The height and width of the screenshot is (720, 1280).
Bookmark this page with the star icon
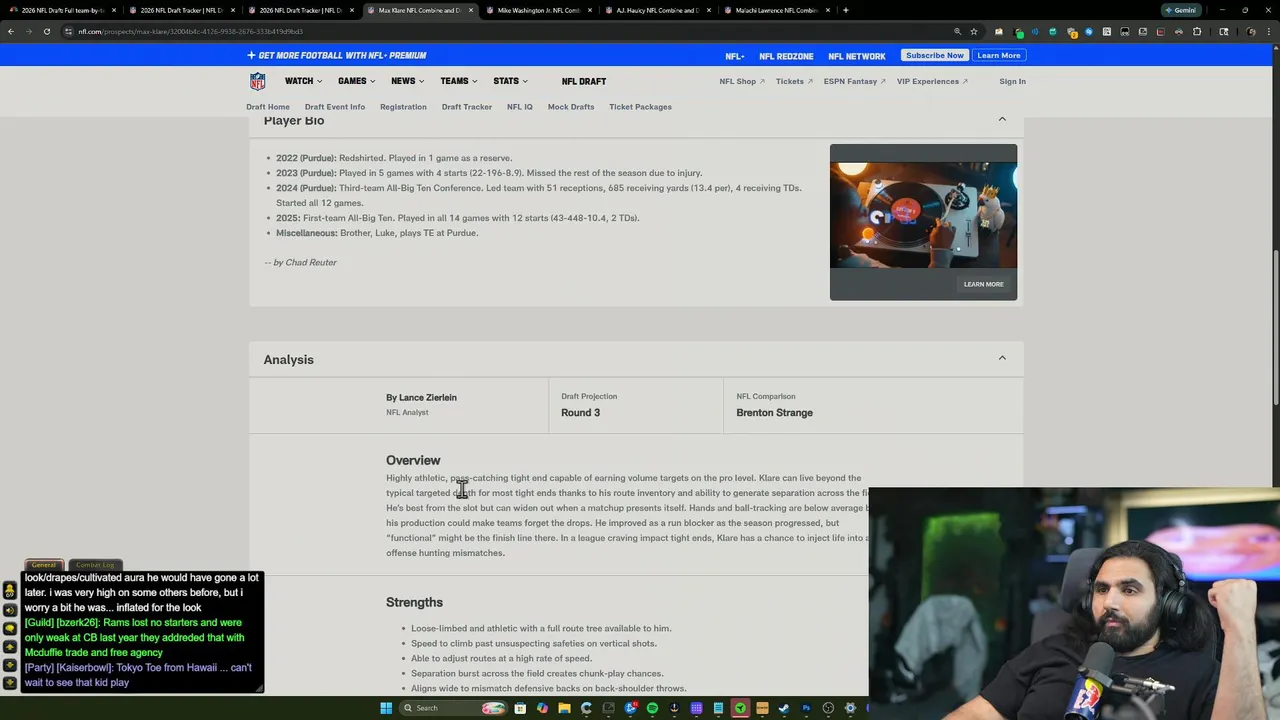(x=973, y=31)
